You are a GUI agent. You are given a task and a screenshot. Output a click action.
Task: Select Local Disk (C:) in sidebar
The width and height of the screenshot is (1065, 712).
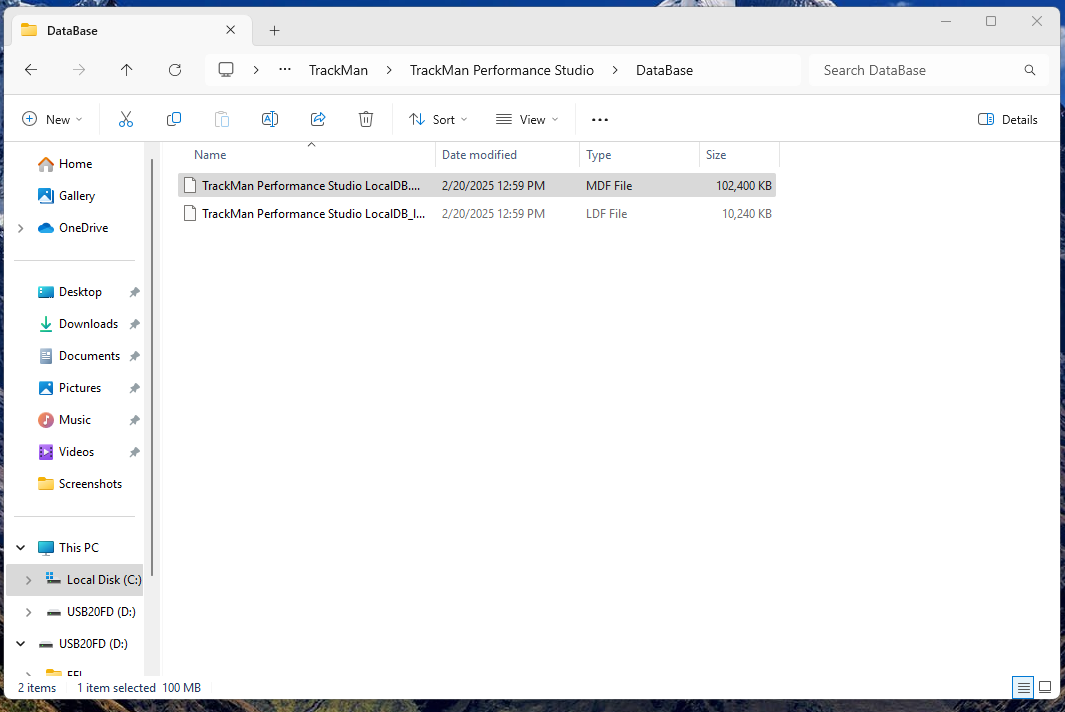coord(75,580)
